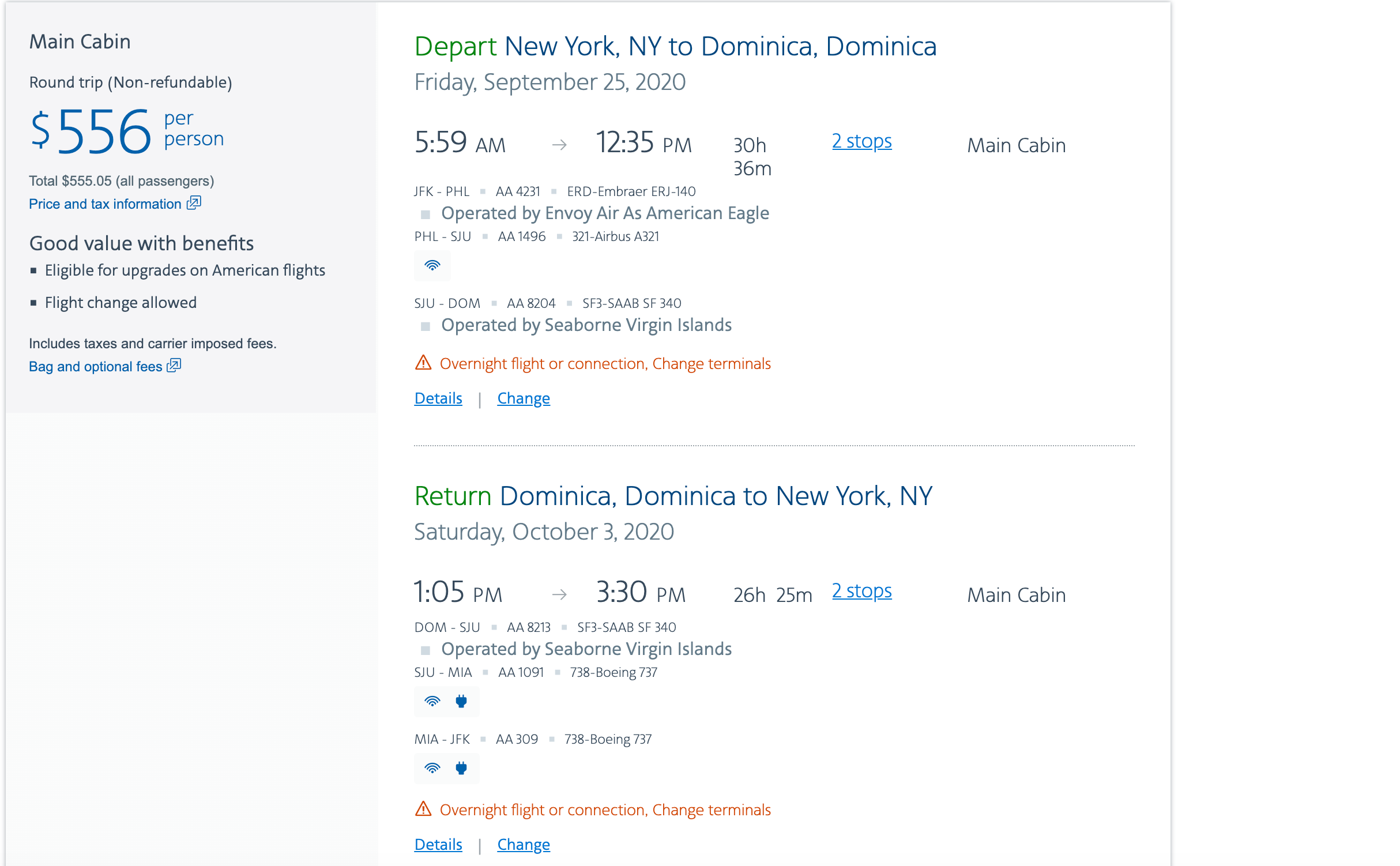The width and height of the screenshot is (1400, 866).
Task: Click the Depart New York to Dominica heading
Action: [675, 46]
